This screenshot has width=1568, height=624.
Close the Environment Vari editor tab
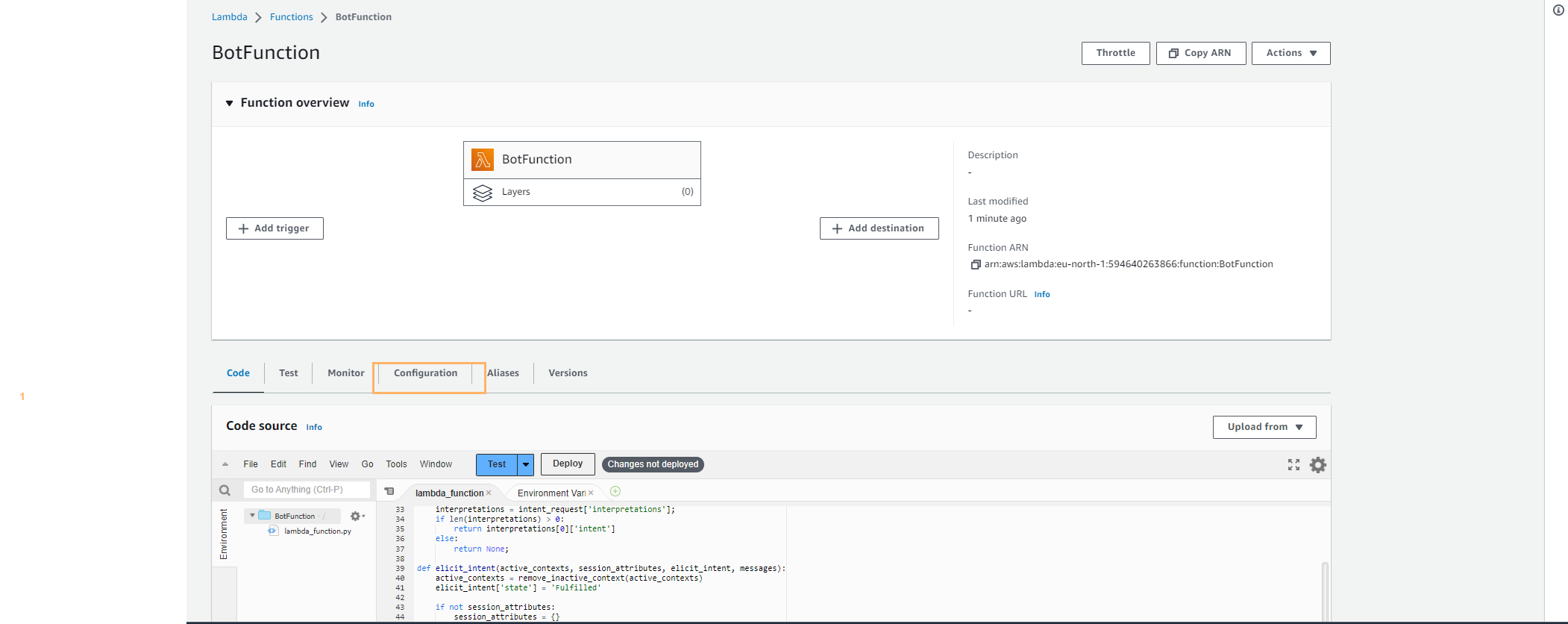591,493
